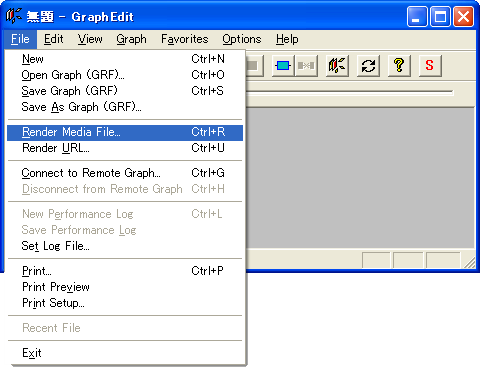Click the red S toolbar icon

(x=430, y=66)
